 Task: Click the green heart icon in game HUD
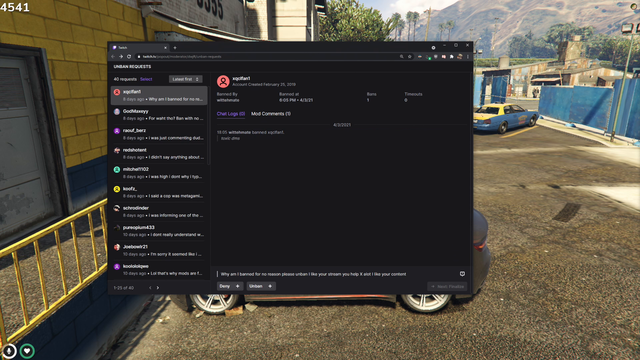click(27, 351)
